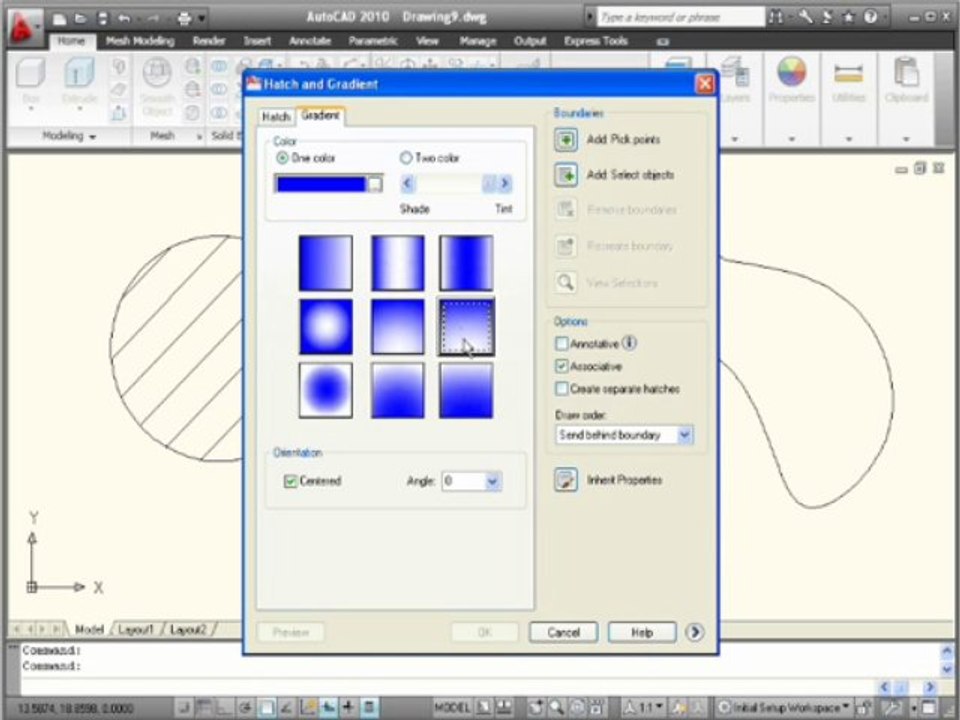The image size is (960, 720).
Task: Click the zoom magnifier icon in status bar
Action: pyautogui.click(x=557, y=708)
